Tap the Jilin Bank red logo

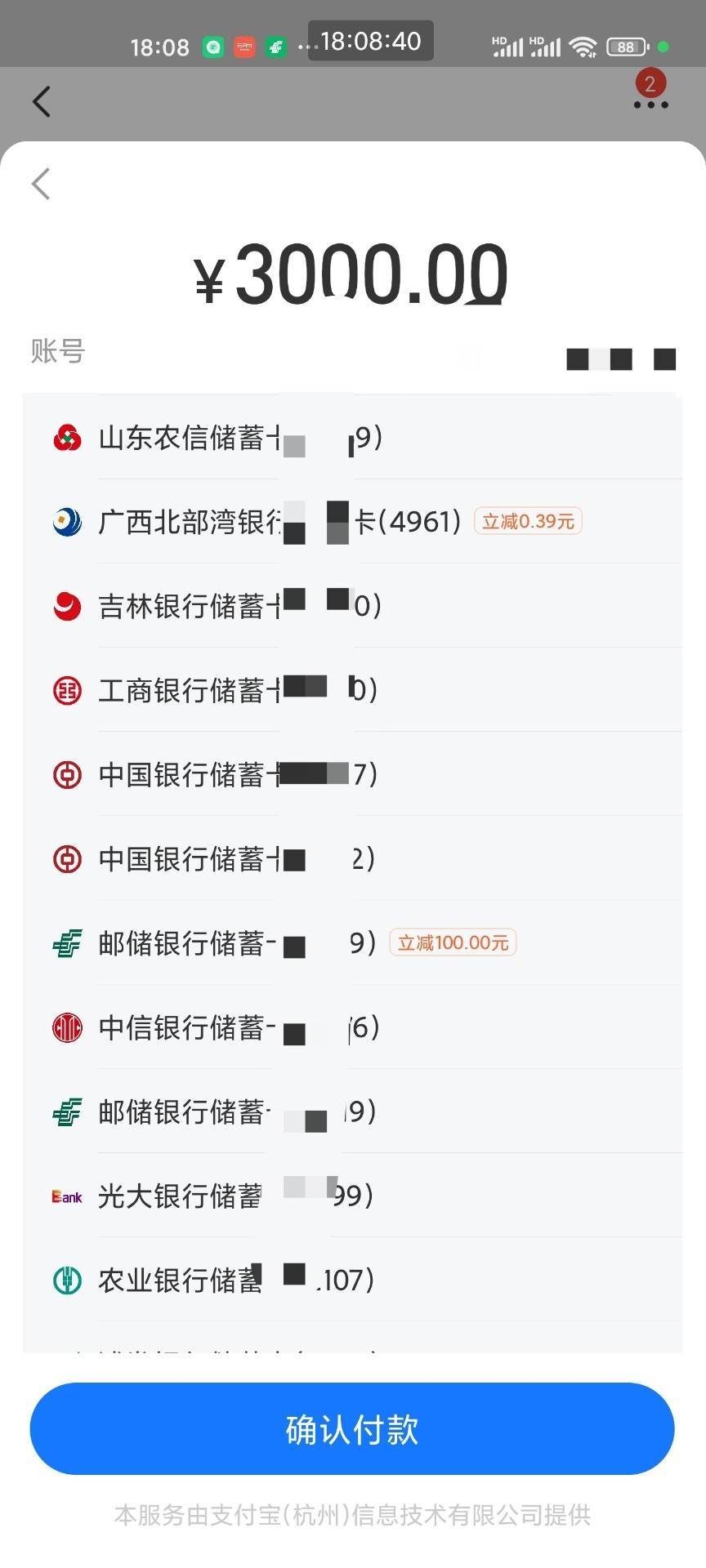[x=67, y=606]
